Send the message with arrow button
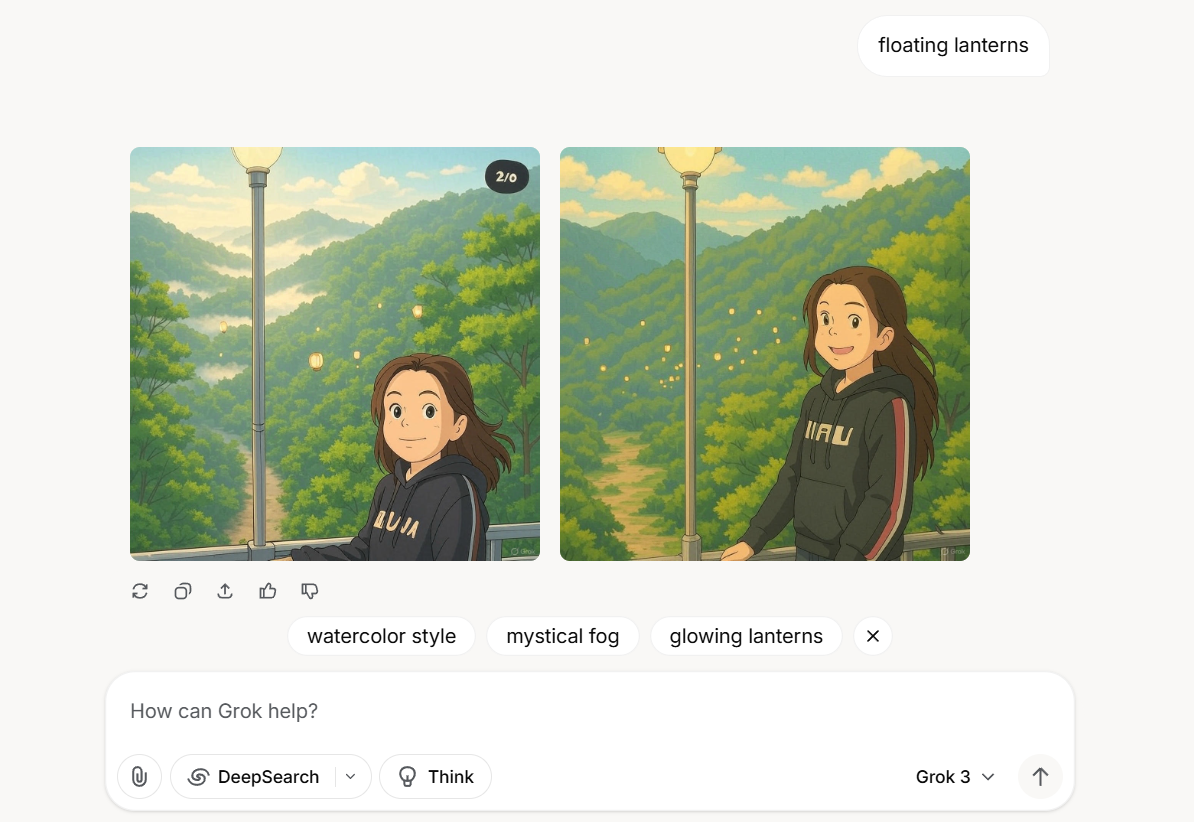 pos(1040,776)
